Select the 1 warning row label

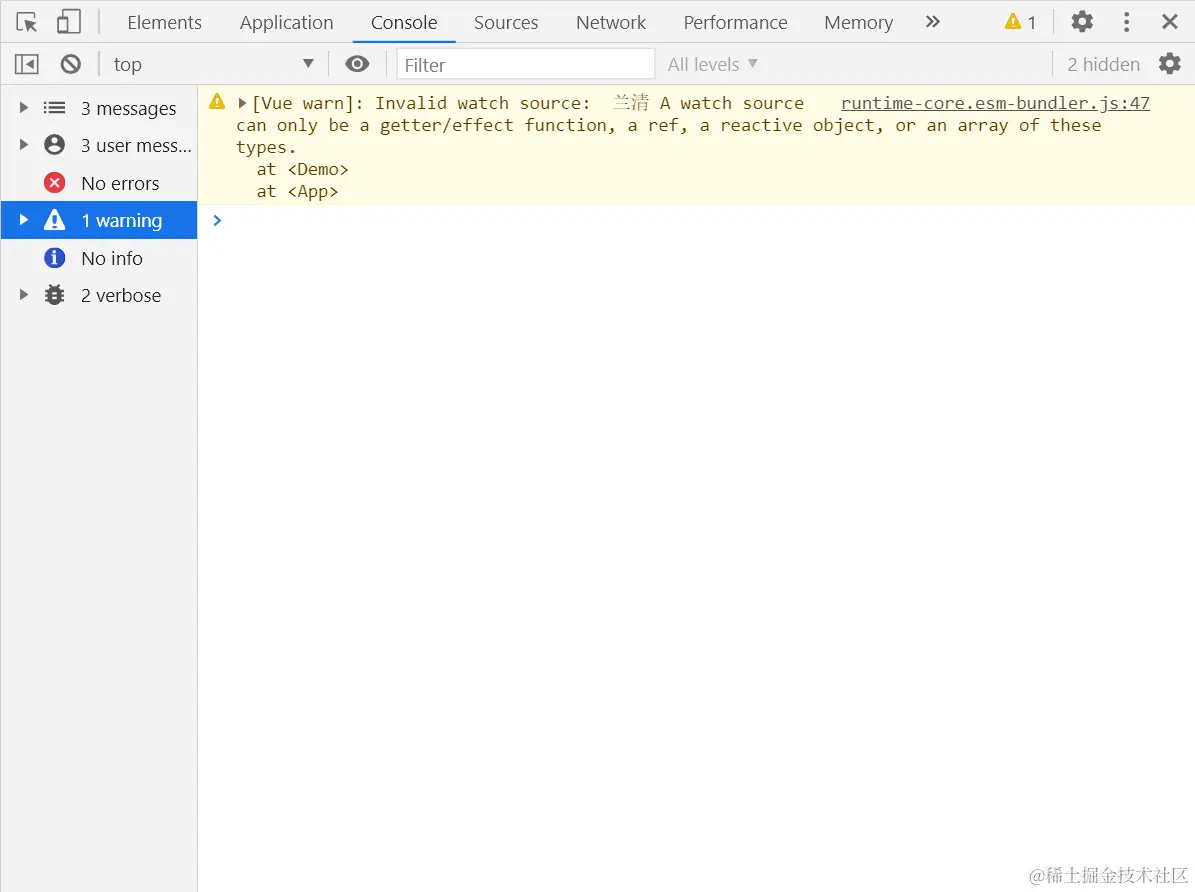(122, 221)
